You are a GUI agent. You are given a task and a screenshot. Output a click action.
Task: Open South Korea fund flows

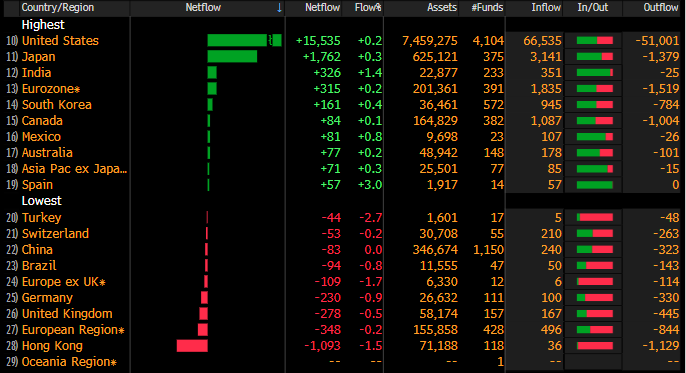[x=57, y=105]
